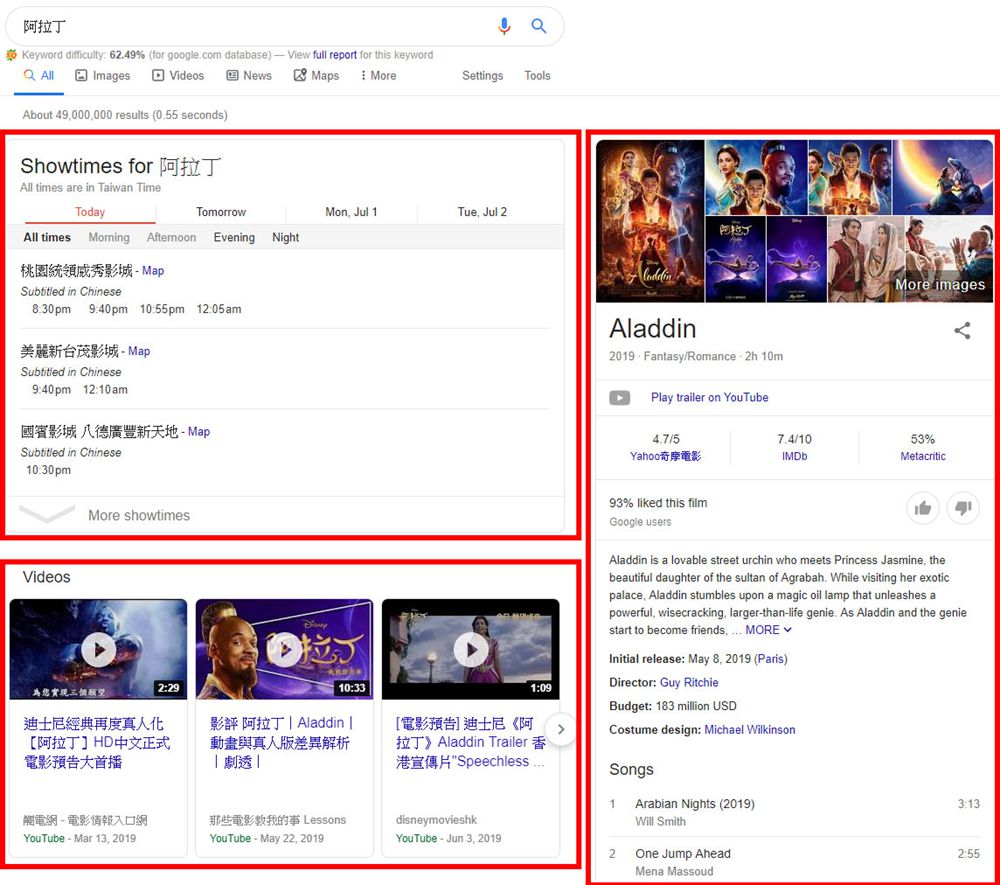Screen dimensions: 1000x885
Task: Open the Michael Wilkinson costume design link
Action: tap(749, 730)
